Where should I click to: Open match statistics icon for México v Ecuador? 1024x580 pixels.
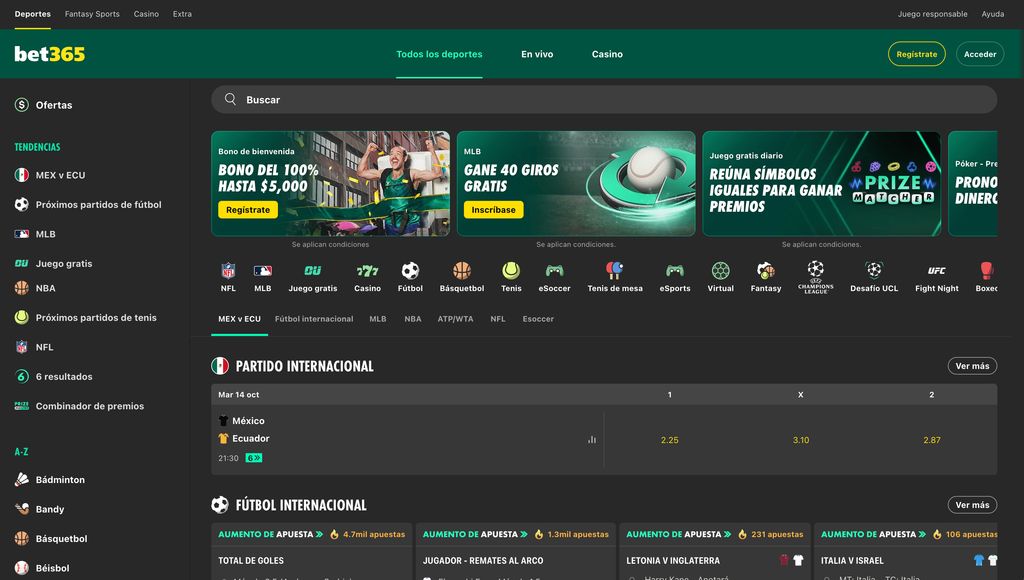pyautogui.click(x=592, y=440)
